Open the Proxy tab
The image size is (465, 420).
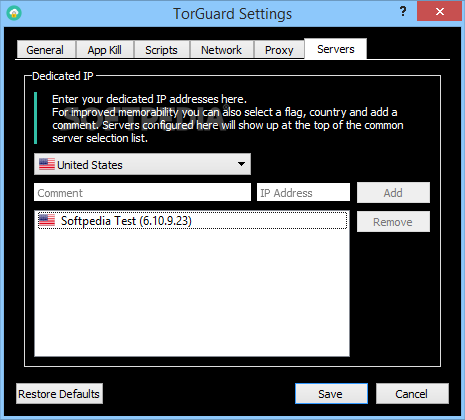coord(279,50)
